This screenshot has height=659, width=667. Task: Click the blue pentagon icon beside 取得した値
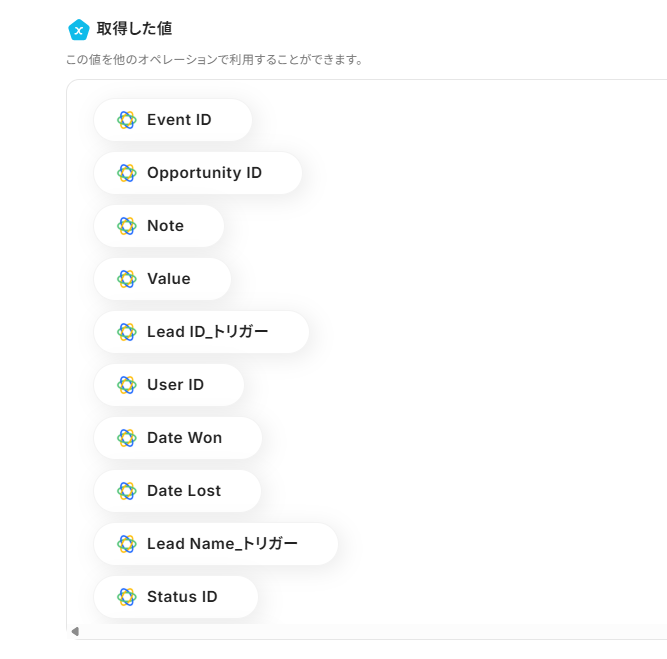(78, 30)
